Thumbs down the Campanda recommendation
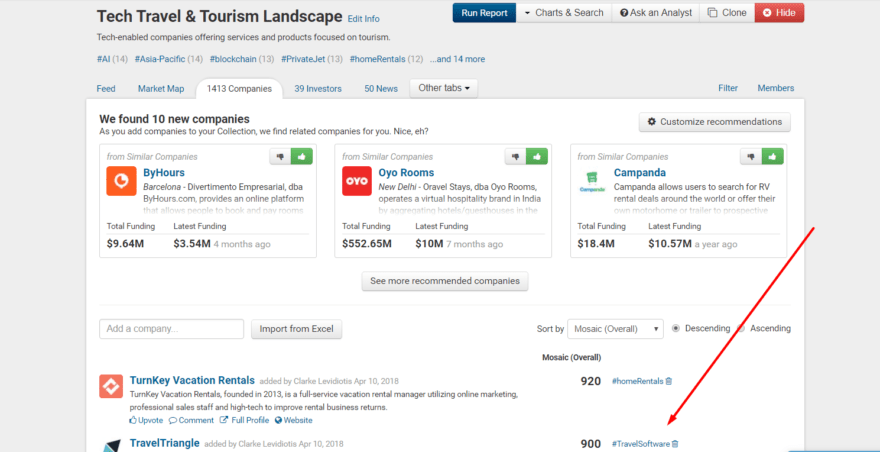 (751, 157)
